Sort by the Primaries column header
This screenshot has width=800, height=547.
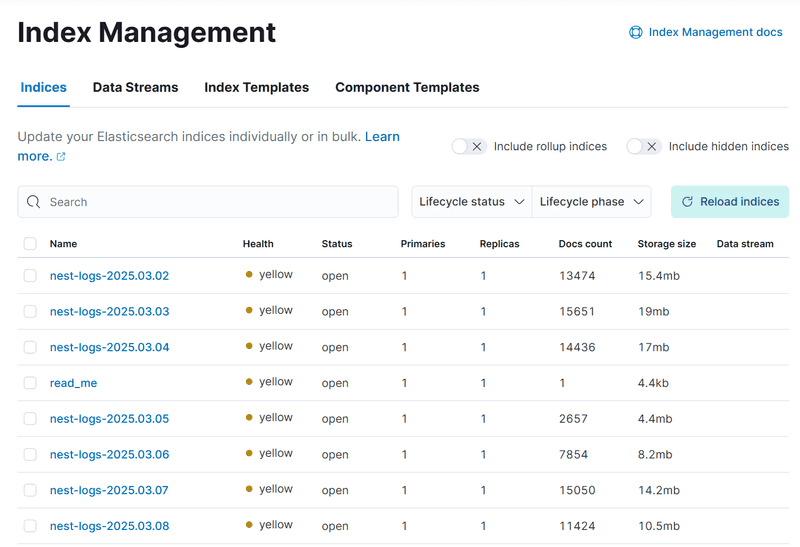pos(423,244)
